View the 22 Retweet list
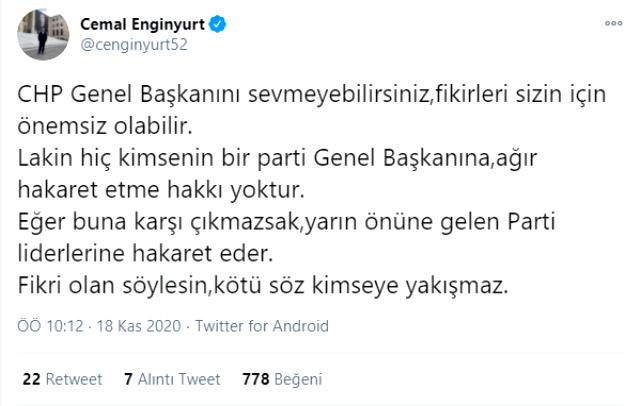This screenshot has height=406, width=640. (x=61, y=379)
